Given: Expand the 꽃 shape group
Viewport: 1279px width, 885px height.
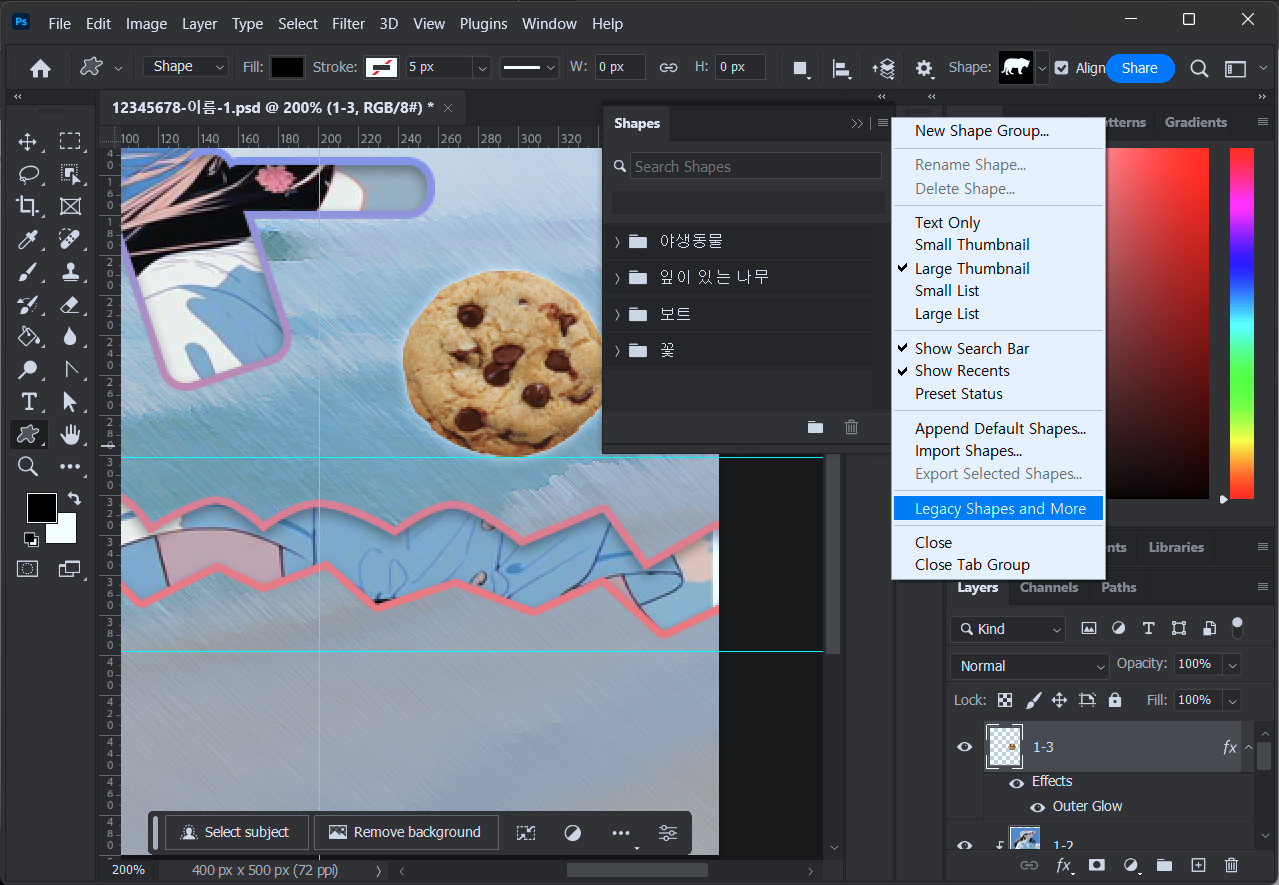Looking at the screenshot, I should point(617,350).
